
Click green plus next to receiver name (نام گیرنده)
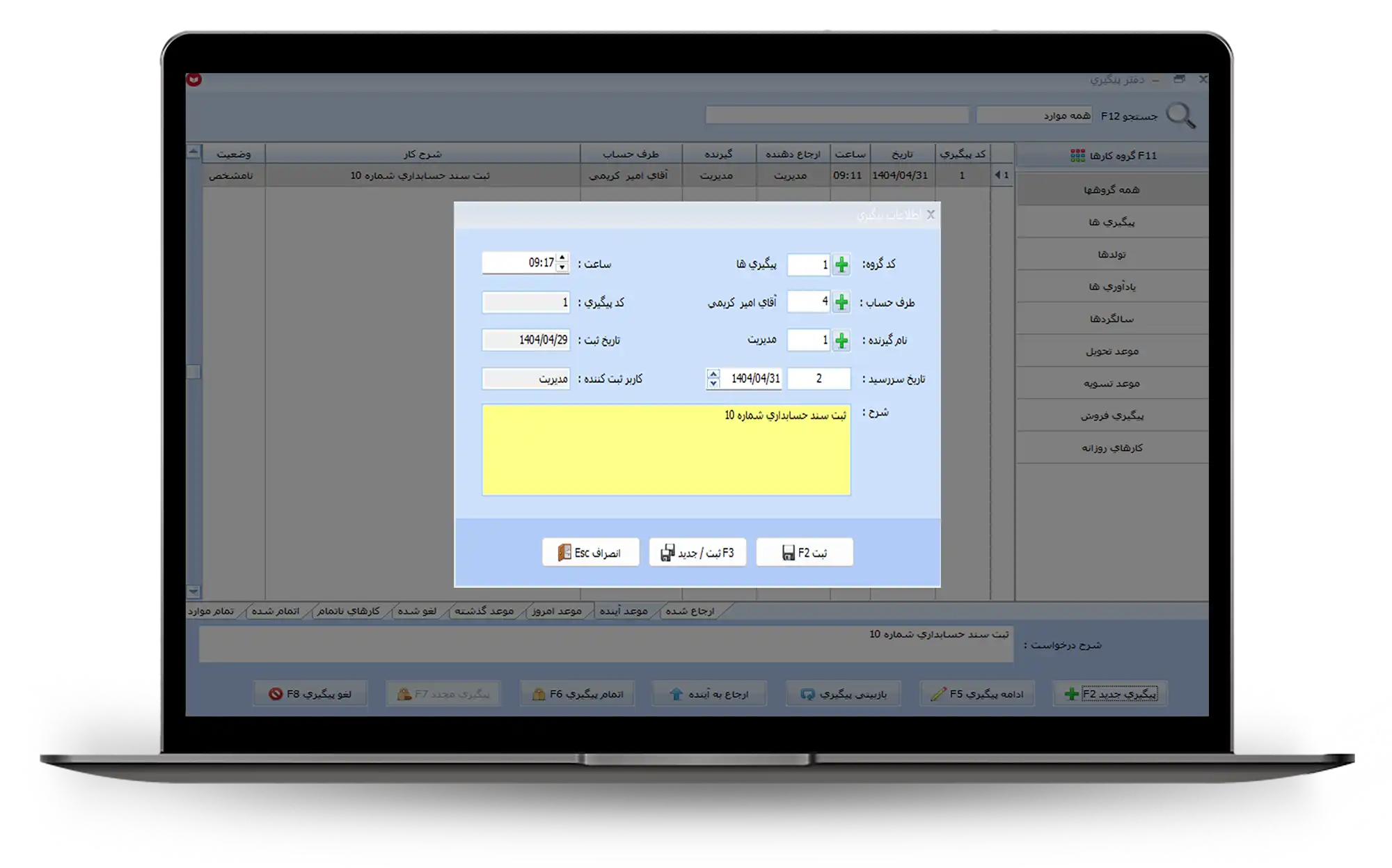tap(841, 340)
